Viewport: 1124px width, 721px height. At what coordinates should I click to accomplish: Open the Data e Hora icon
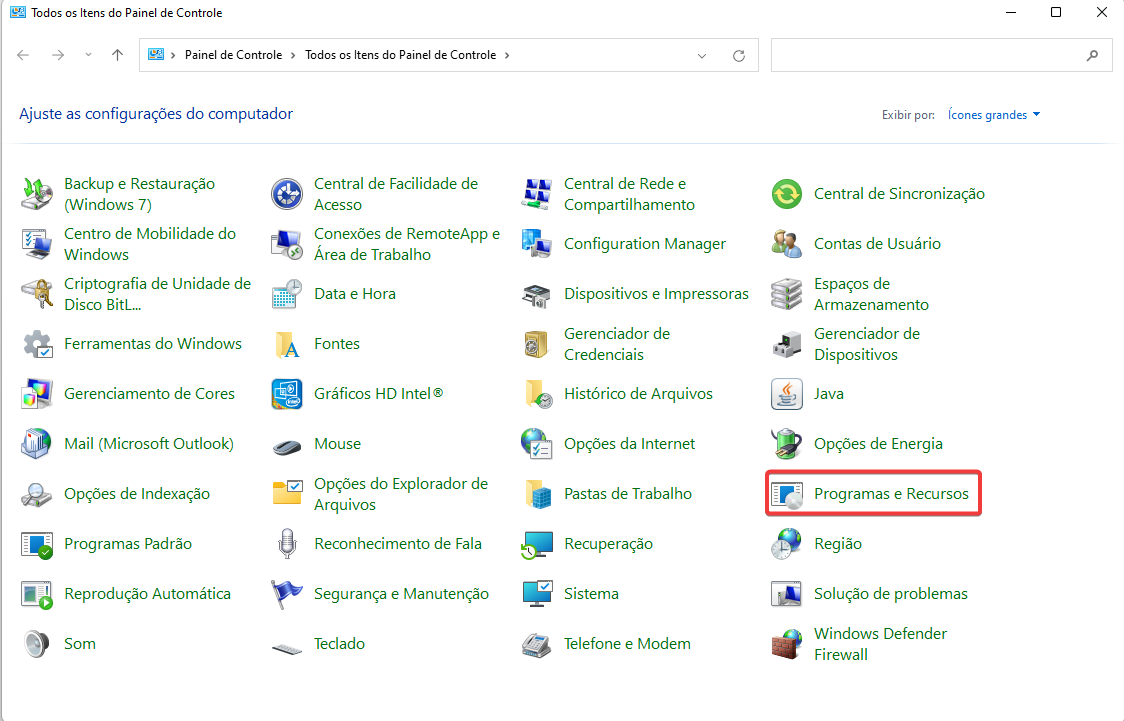287,294
